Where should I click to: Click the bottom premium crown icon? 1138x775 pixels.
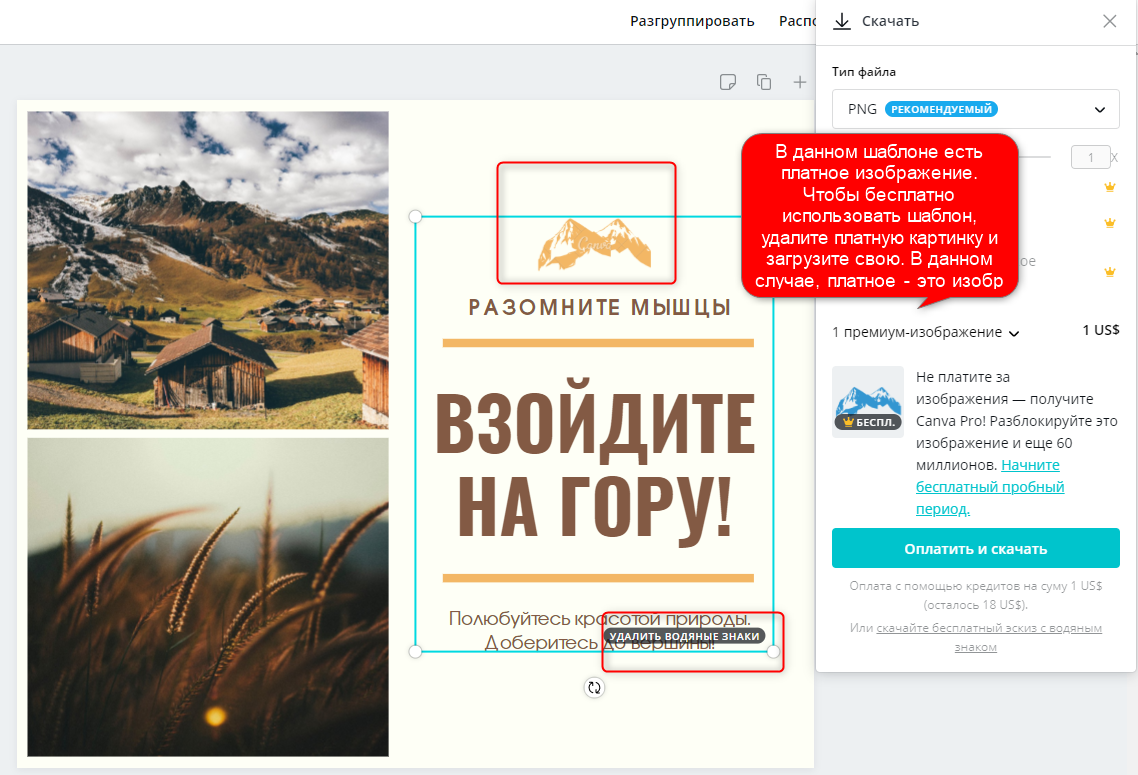[x=1108, y=272]
